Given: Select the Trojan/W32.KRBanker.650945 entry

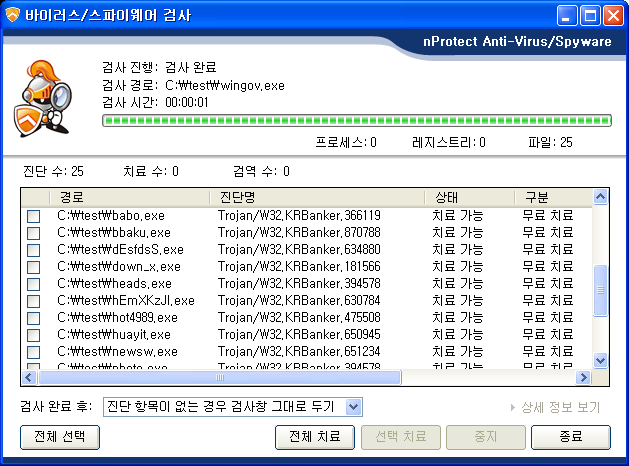Looking at the screenshot, I should [x=299, y=334].
